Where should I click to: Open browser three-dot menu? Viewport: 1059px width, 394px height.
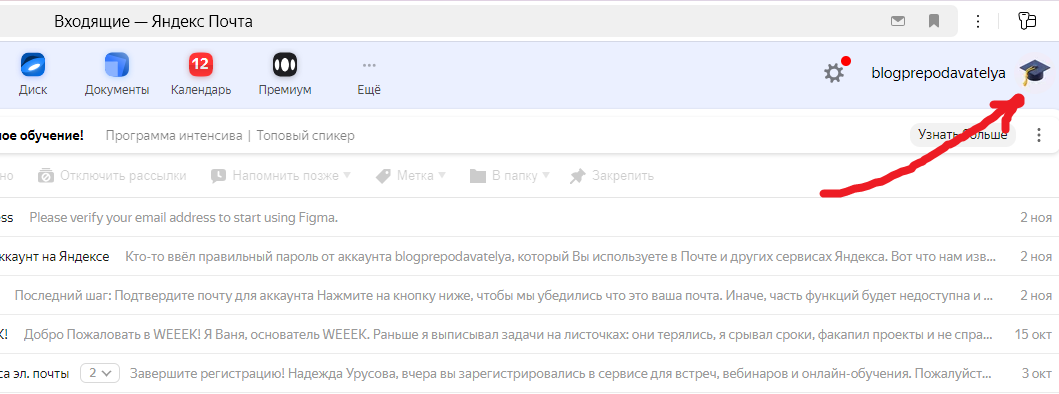(978, 22)
